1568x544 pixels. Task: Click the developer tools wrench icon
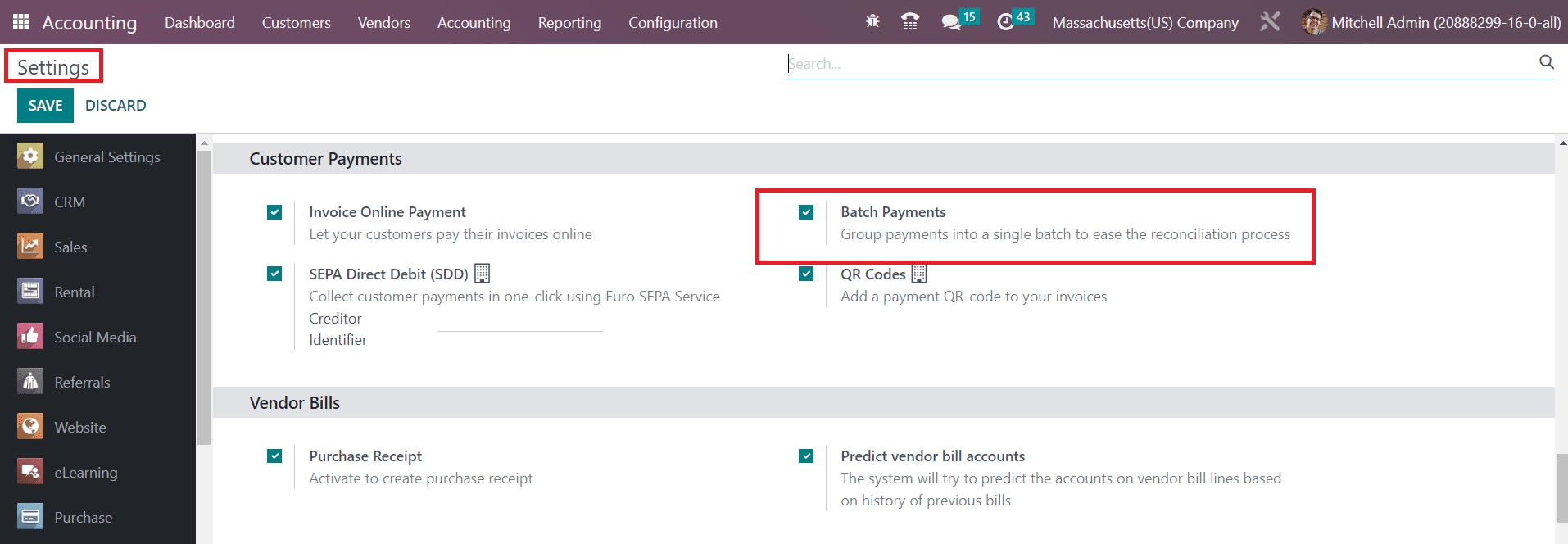[1270, 22]
